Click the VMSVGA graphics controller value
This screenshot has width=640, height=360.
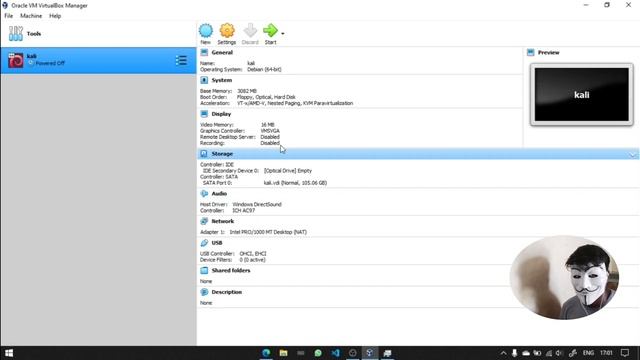click(x=270, y=131)
